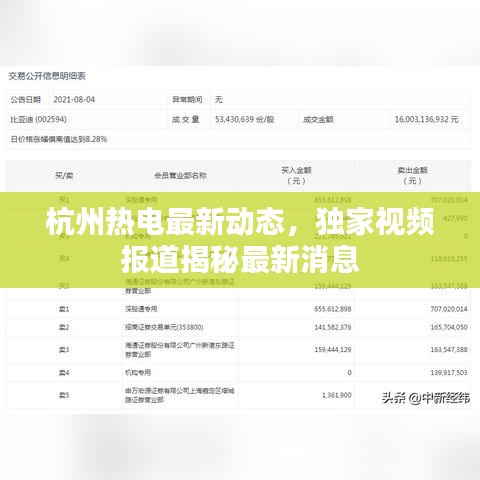Select the announcement date 2021-08-04
480x480 pixels.
tap(74, 99)
